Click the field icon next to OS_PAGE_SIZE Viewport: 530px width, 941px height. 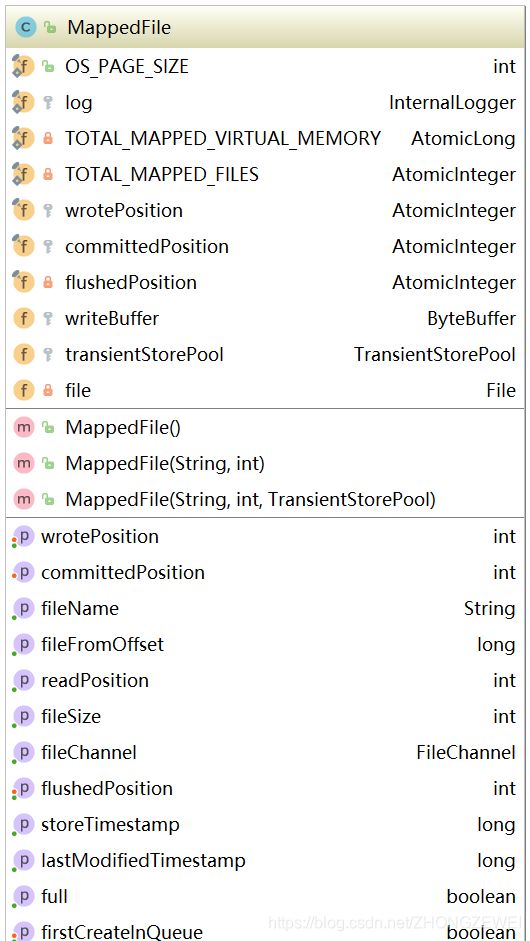pyautogui.click(x=23, y=67)
